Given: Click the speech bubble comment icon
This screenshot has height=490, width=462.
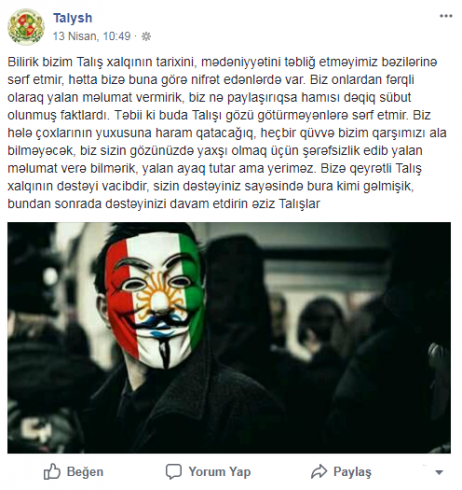Looking at the screenshot, I should coord(174,472).
